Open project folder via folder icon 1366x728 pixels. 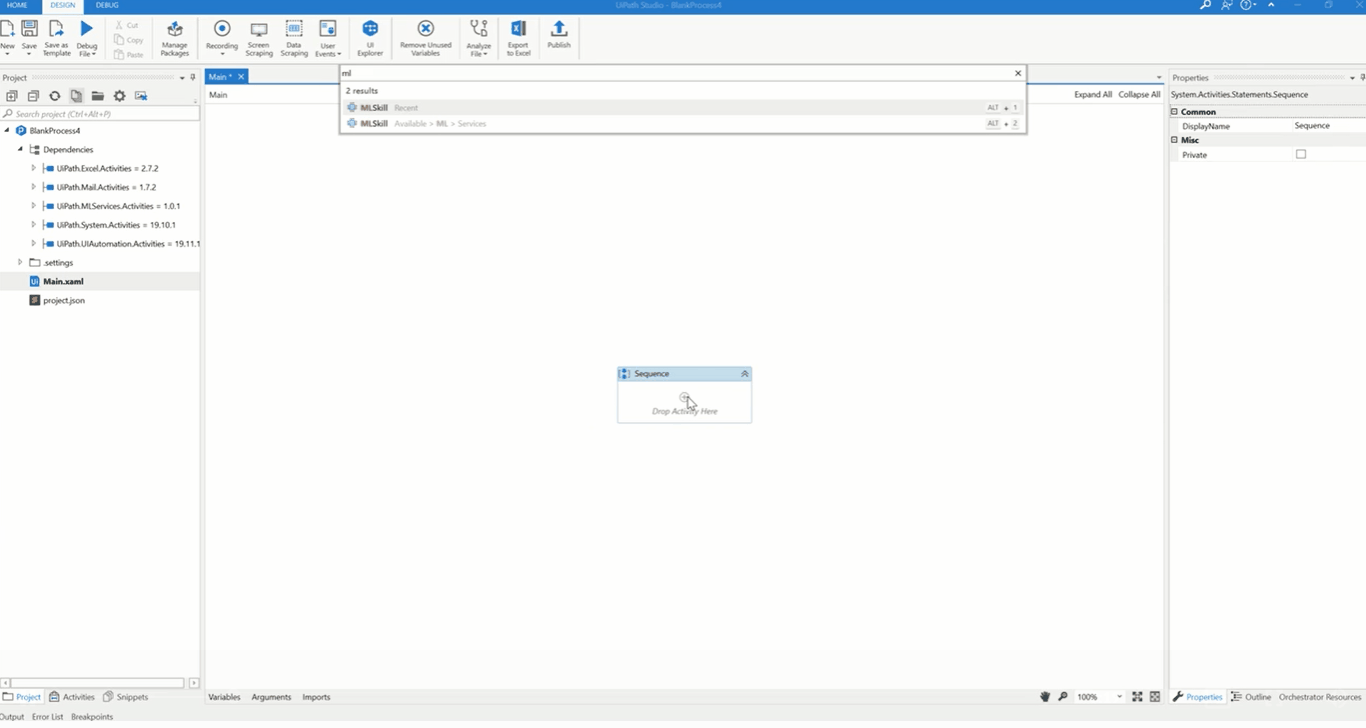(98, 96)
